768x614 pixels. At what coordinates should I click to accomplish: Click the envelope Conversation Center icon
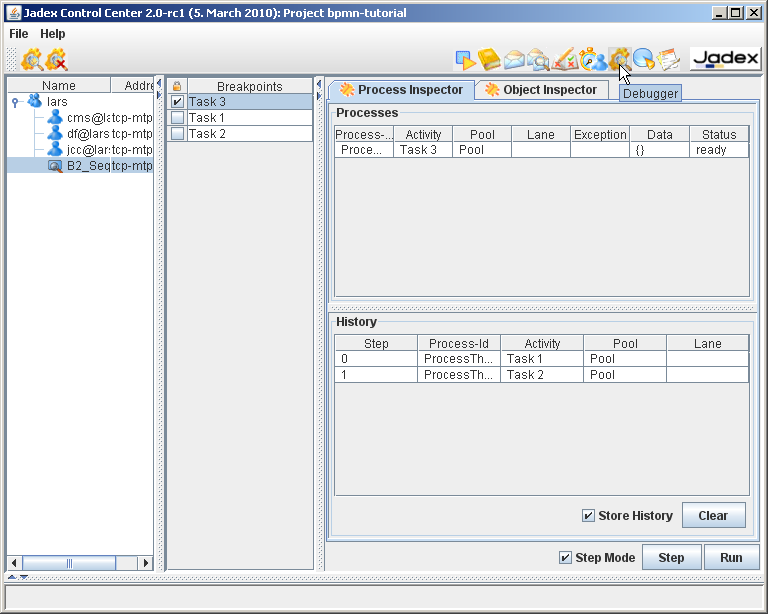click(x=514, y=60)
